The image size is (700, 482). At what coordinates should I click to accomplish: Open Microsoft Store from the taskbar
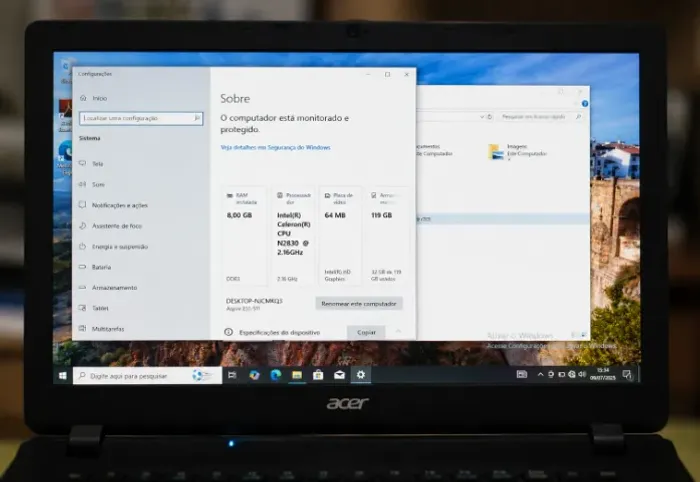318,375
